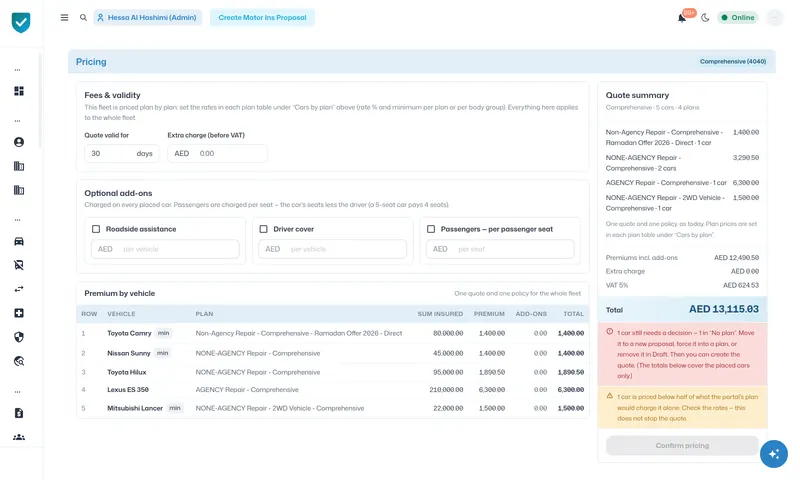Click Passengers per seat amount field
The image size is (800, 480).
point(500,249)
